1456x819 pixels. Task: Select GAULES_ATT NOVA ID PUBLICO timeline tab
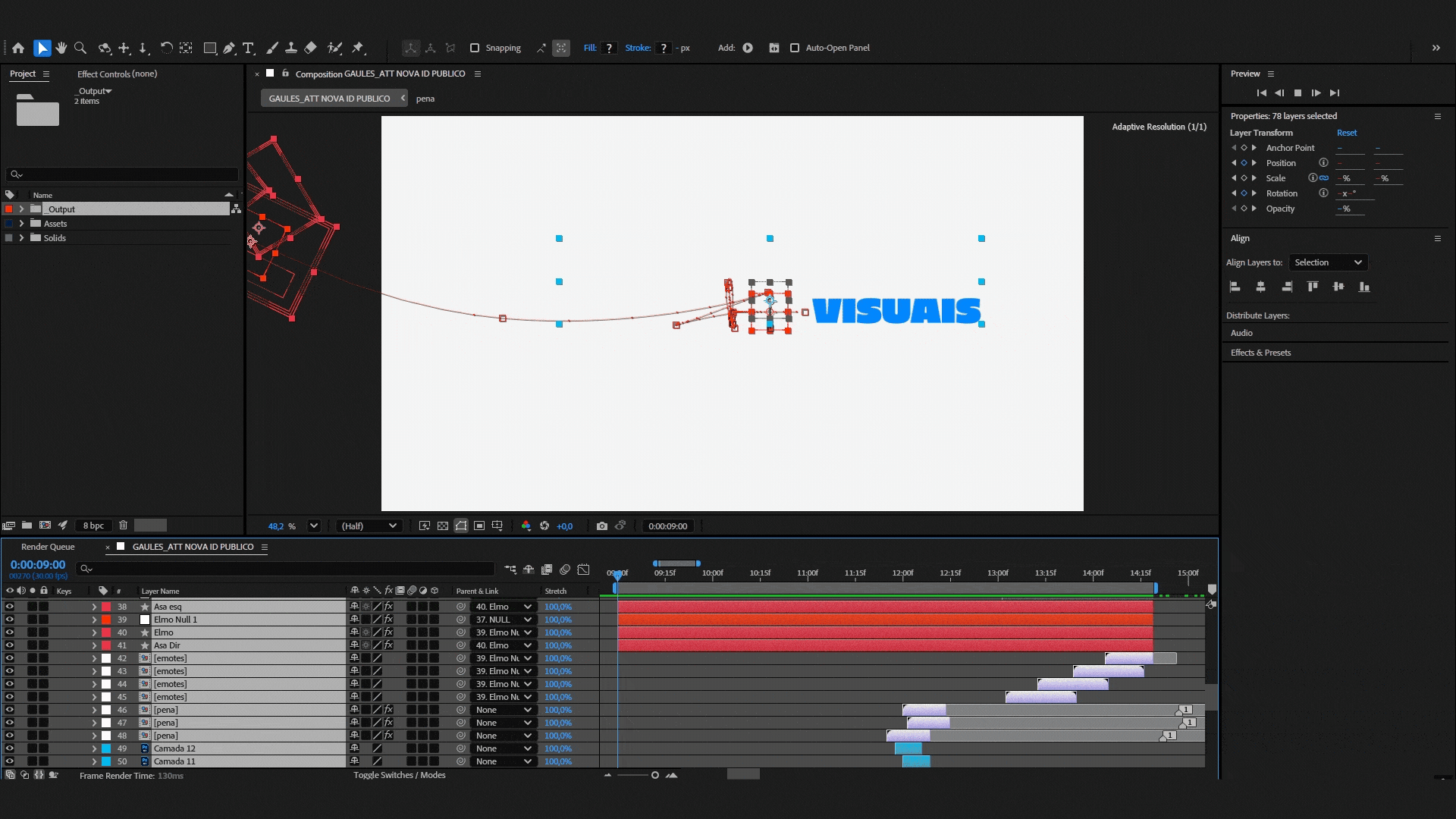click(193, 547)
